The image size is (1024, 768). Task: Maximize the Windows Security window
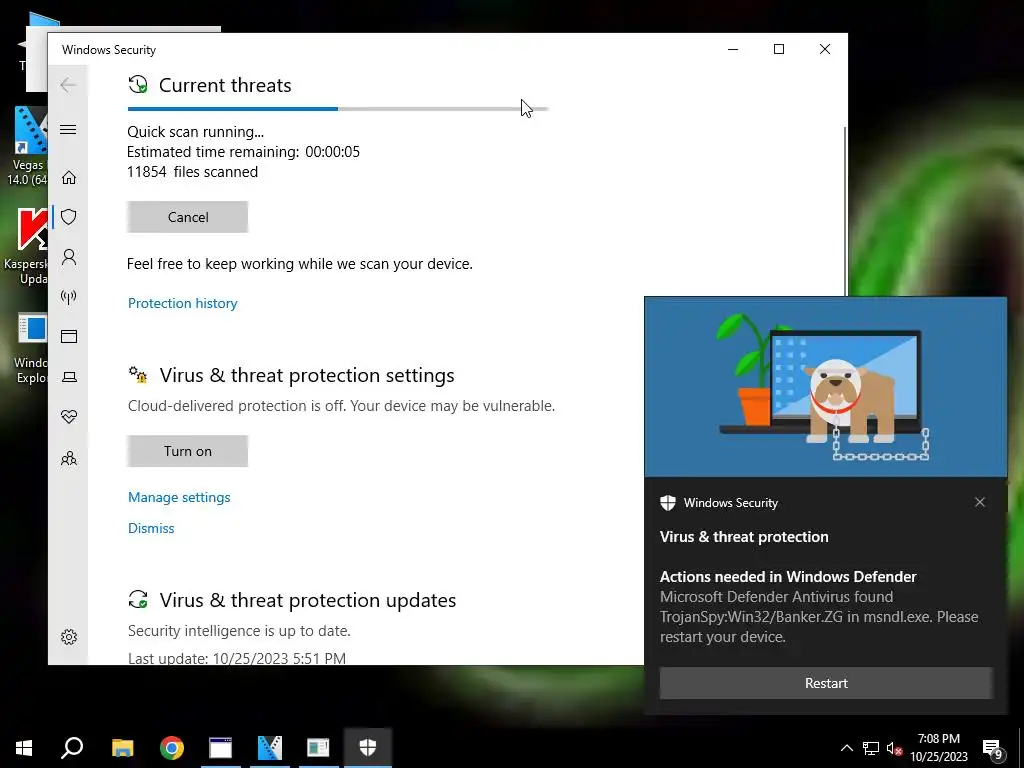coord(778,49)
